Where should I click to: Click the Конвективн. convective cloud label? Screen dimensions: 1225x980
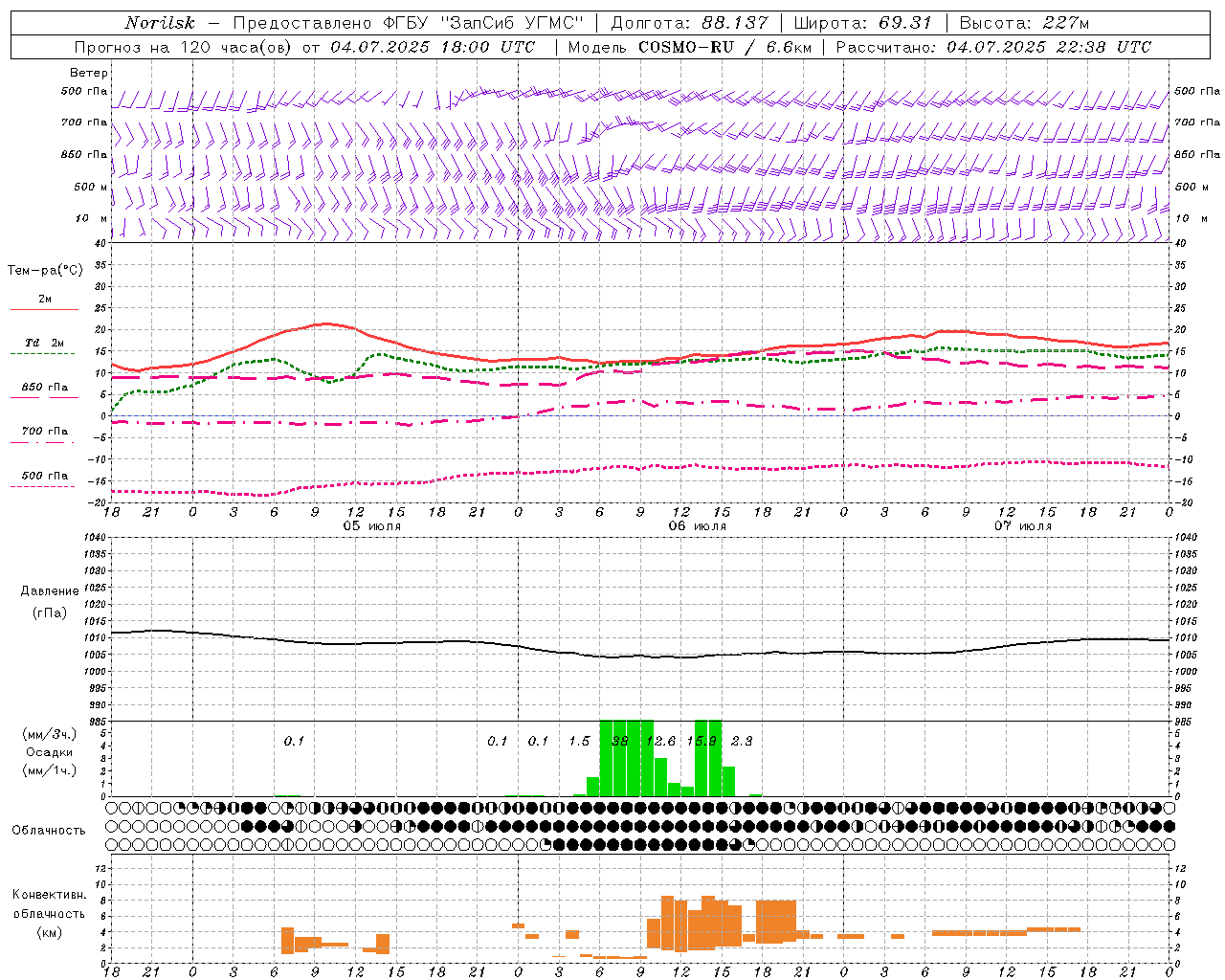pyautogui.click(x=50, y=895)
